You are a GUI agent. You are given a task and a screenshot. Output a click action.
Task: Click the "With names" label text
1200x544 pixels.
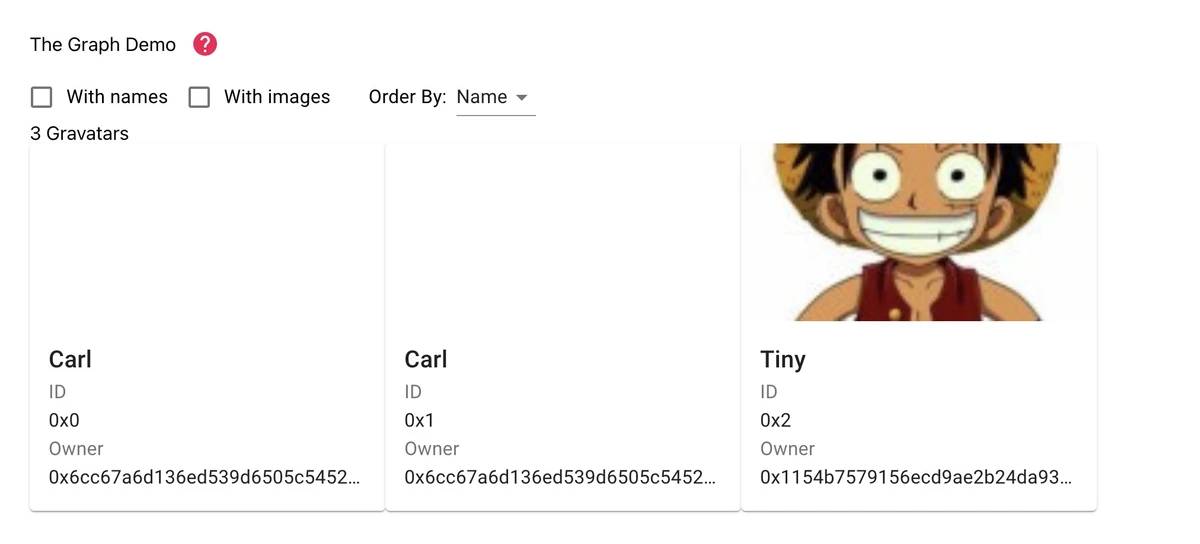[117, 97]
